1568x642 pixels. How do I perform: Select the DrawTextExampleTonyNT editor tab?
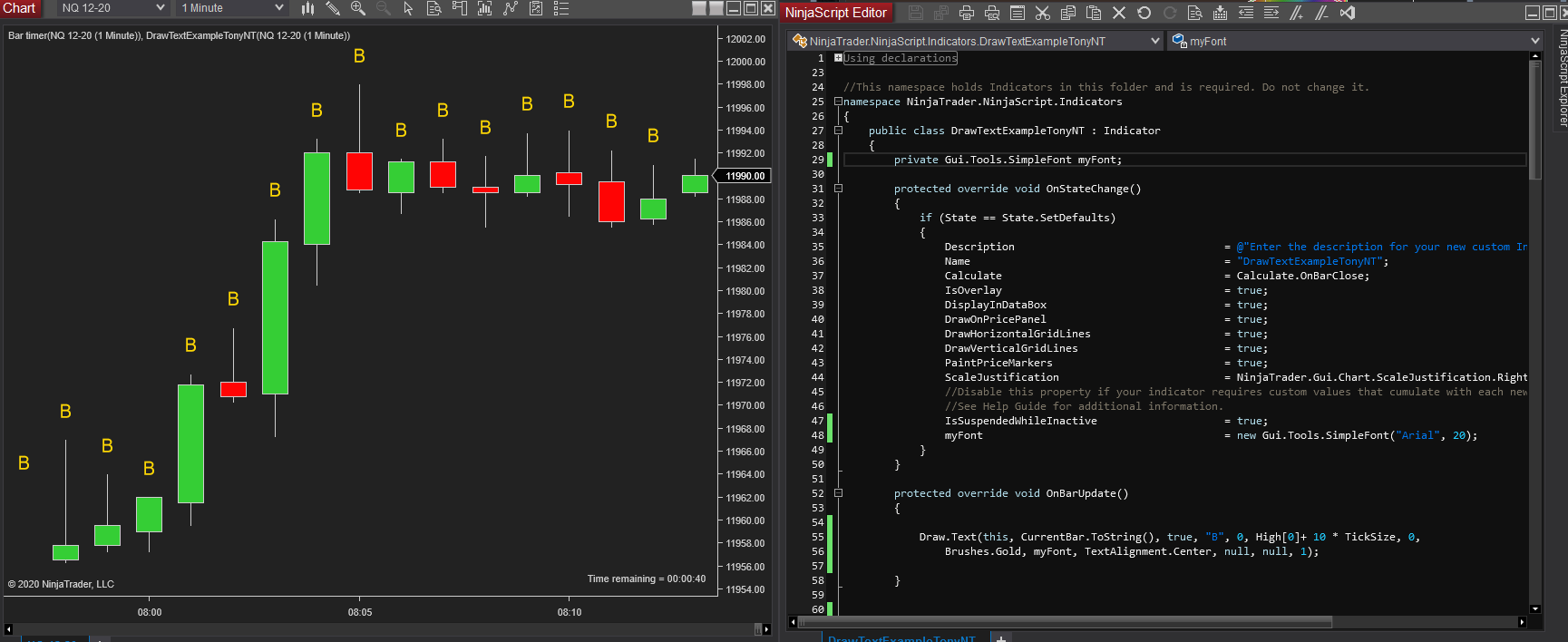[901, 638]
